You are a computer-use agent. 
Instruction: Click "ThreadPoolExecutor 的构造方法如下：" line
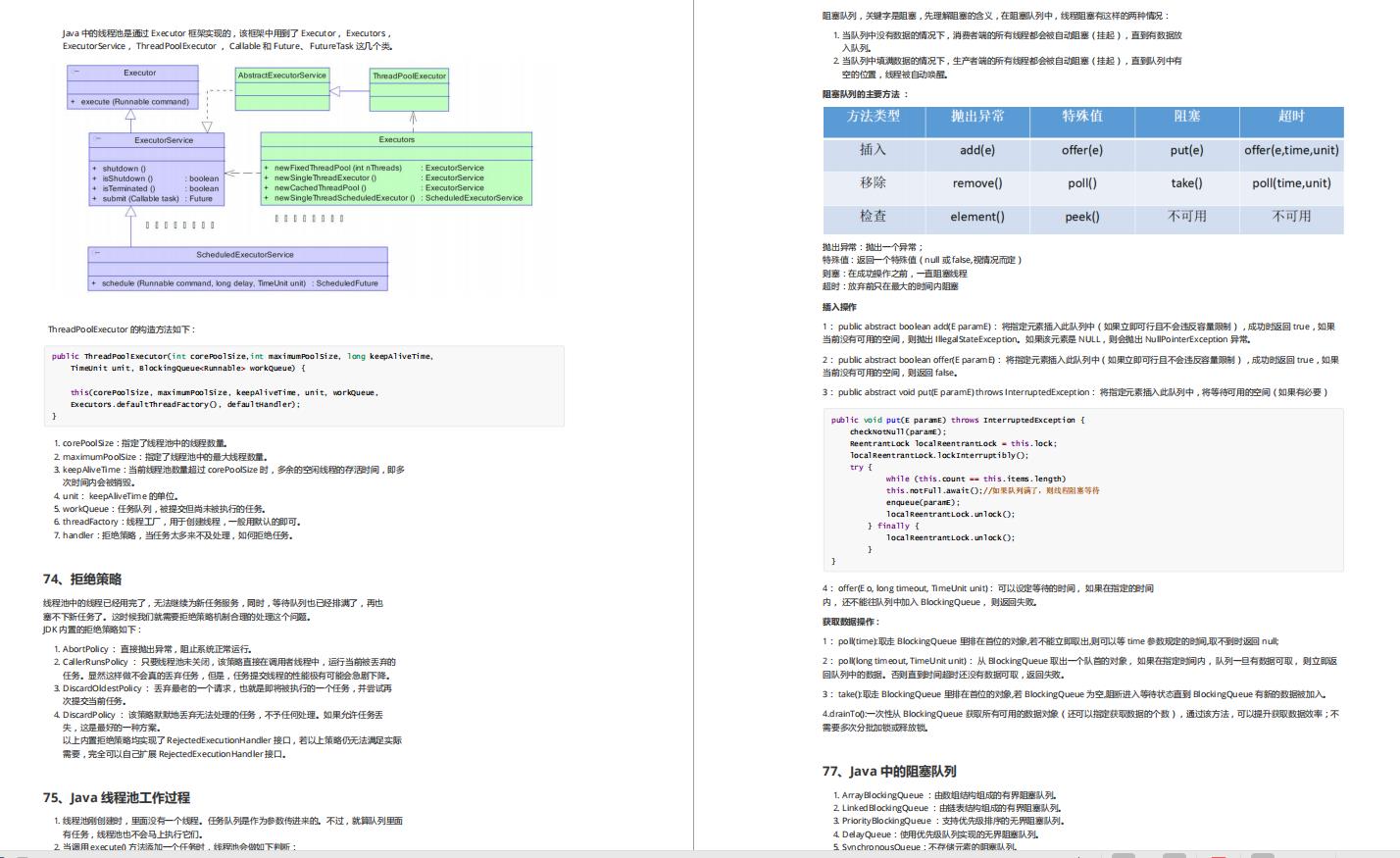click(122, 329)
